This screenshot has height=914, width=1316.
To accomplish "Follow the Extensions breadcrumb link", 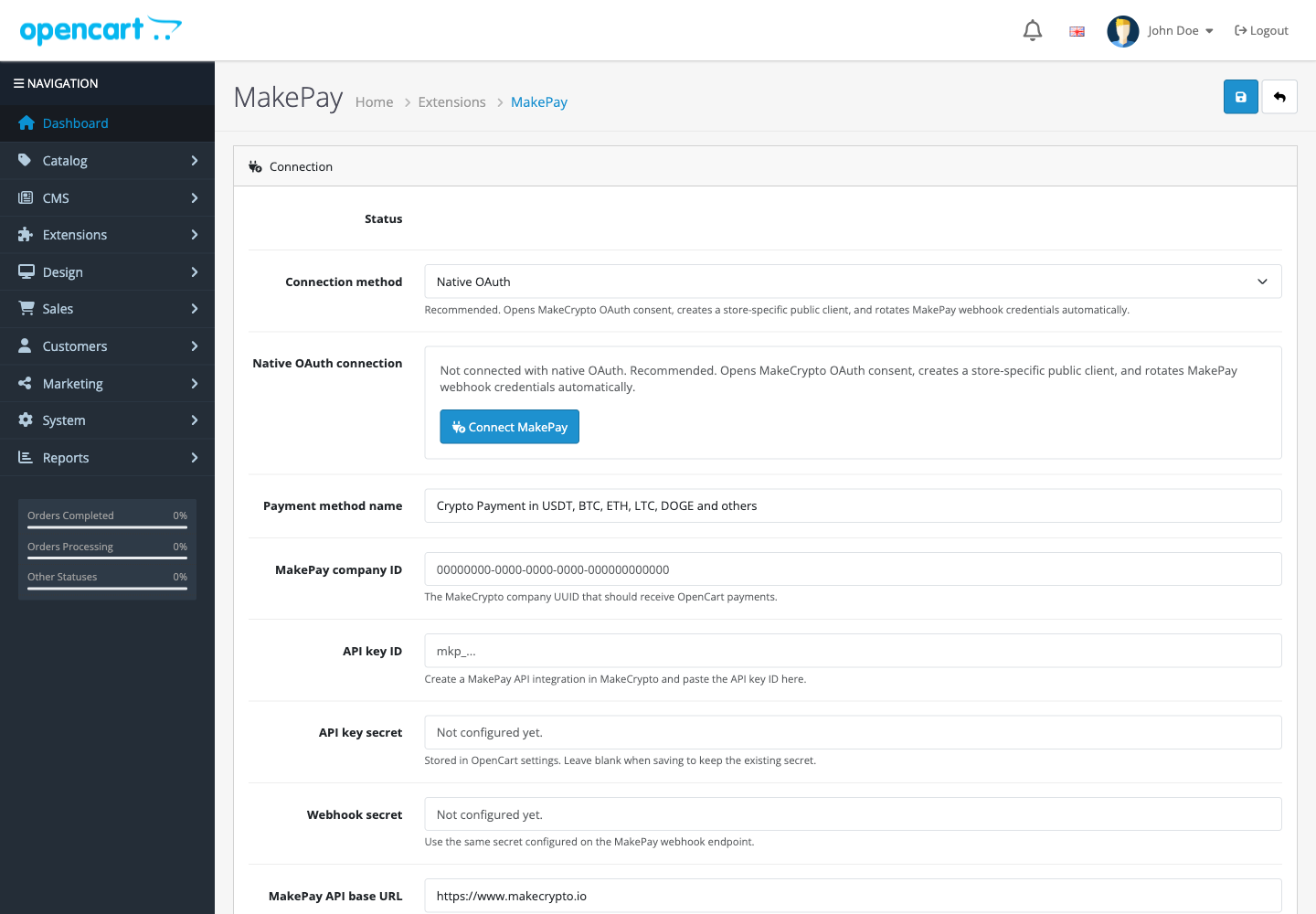I will click(x=451, y=102).
